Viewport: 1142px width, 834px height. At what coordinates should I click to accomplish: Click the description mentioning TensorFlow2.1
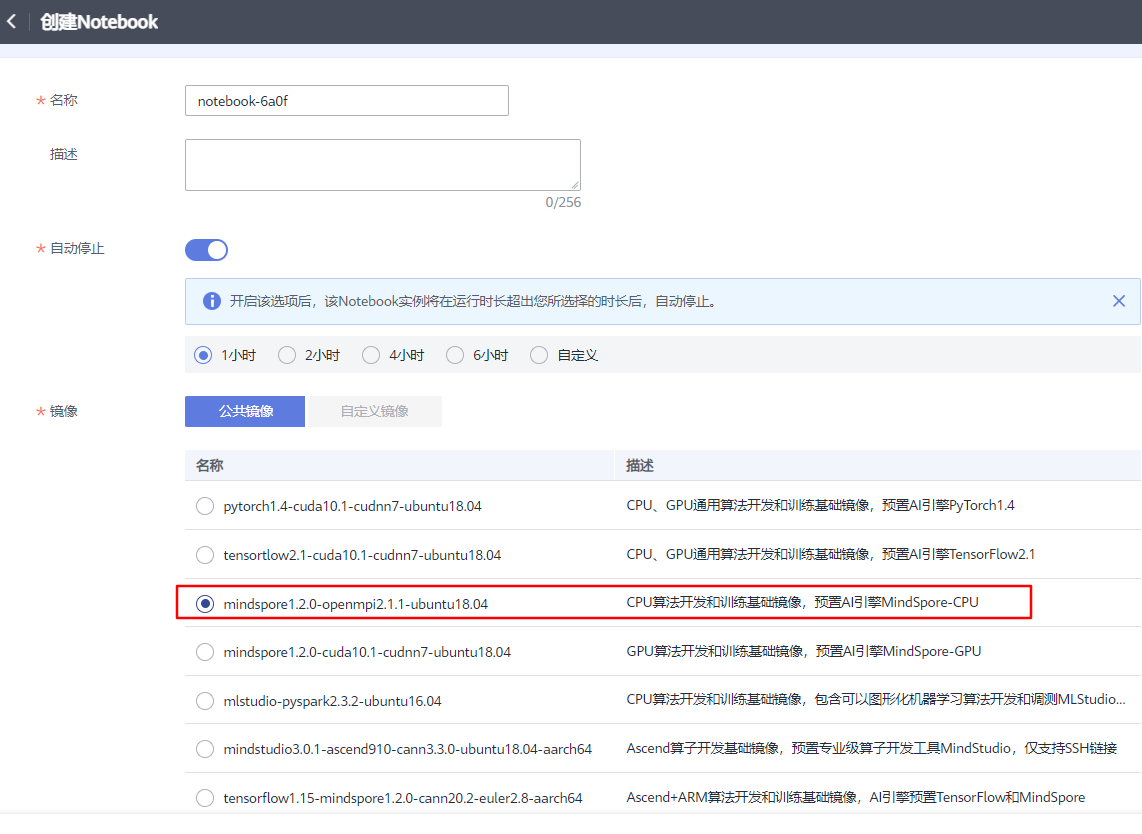(x=830, y=554)
